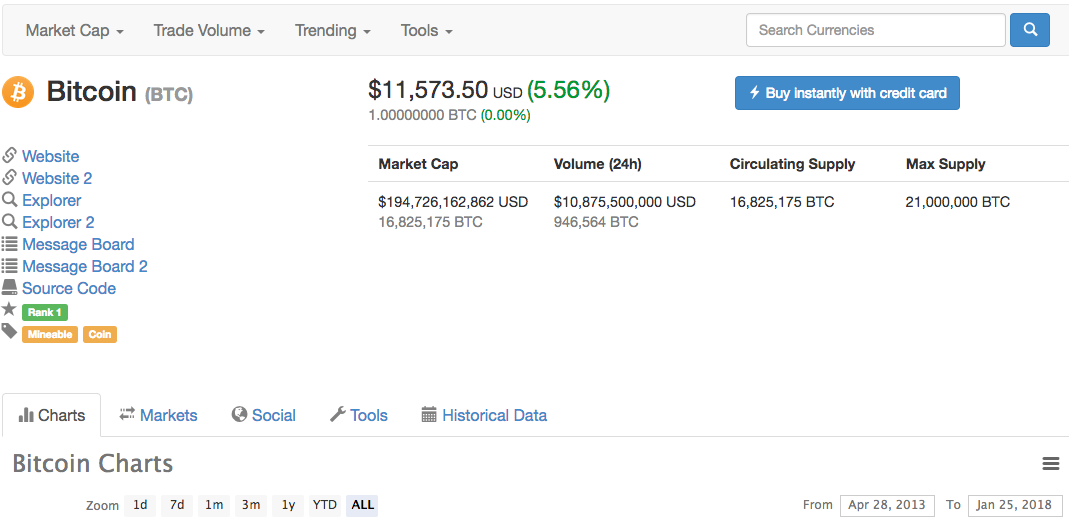The image size is (1069, 521).
Task: Click the green Rank 1 badge
Action: click(45, 312)
